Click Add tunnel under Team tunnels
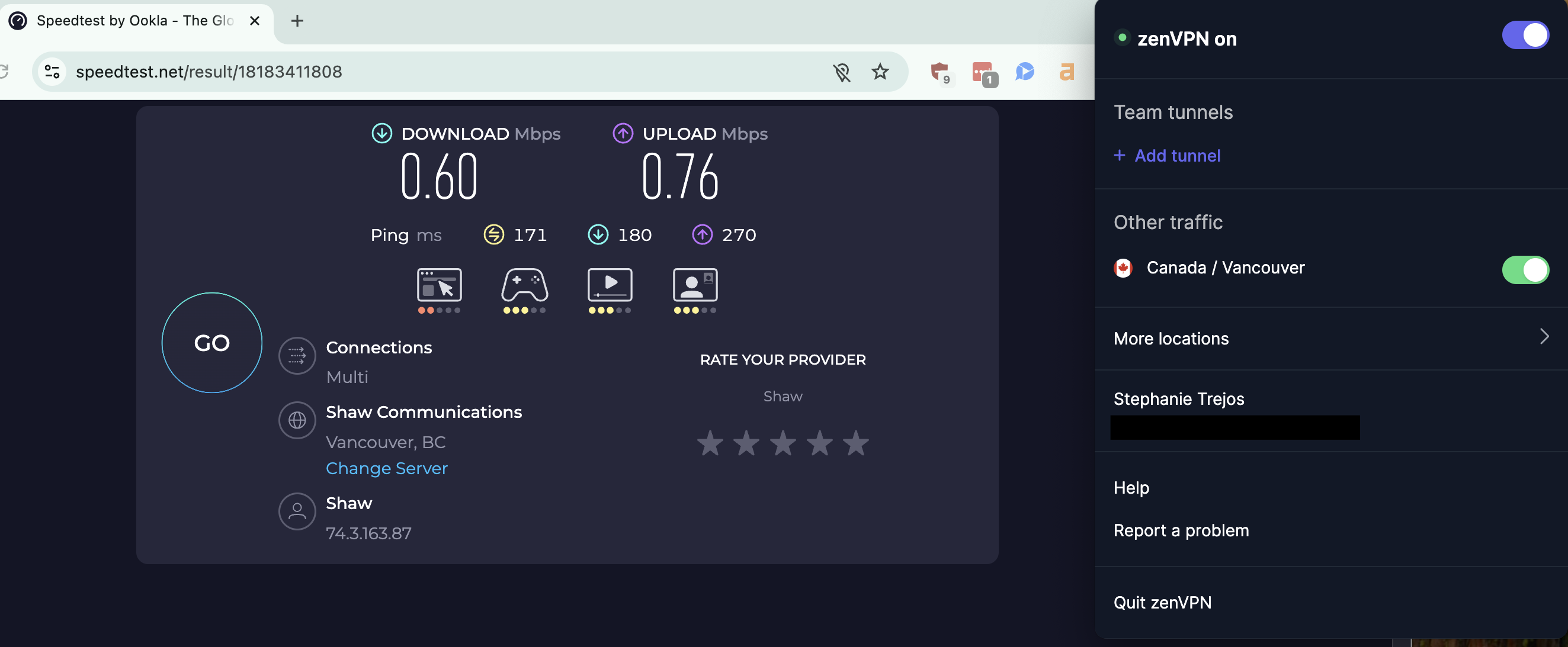This screenshot has height=647, width=1568. click(x=1166, y=156)
